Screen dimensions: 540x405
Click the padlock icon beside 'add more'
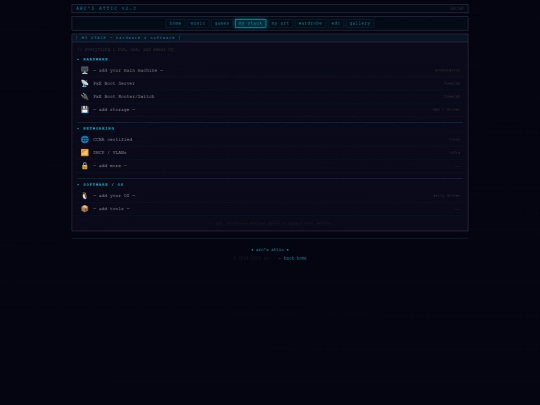pyautogui.click(x=85, y=166)
